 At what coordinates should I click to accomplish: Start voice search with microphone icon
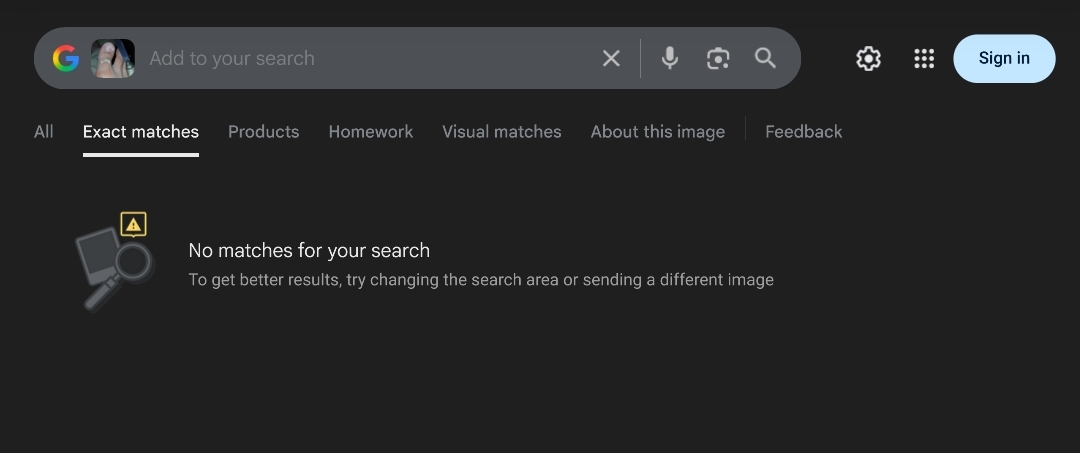coord(670,59)
